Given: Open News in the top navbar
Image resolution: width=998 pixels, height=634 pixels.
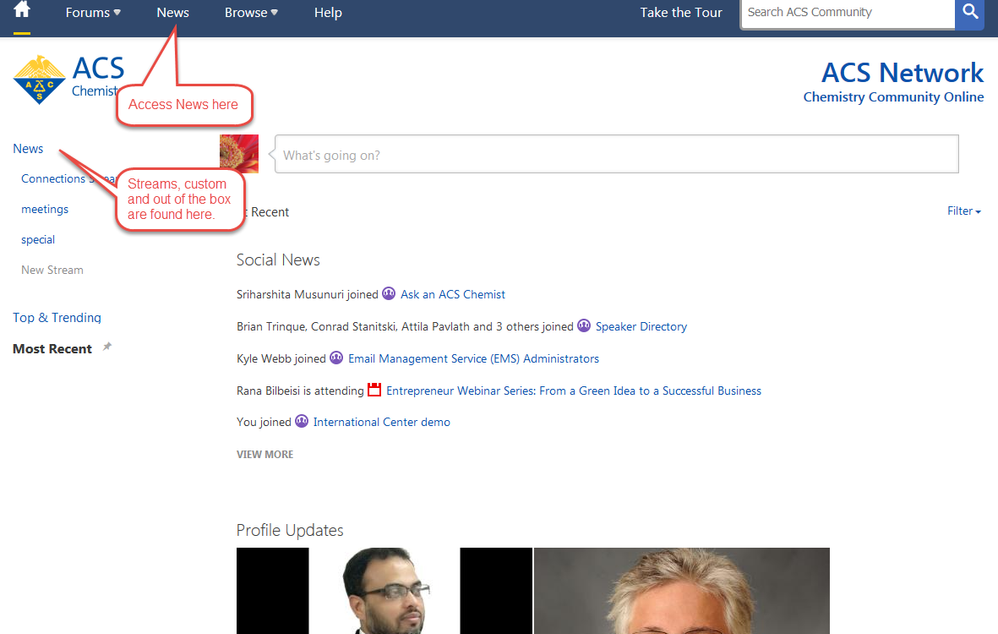Looking at the screenshot, I should click(173, 13).
